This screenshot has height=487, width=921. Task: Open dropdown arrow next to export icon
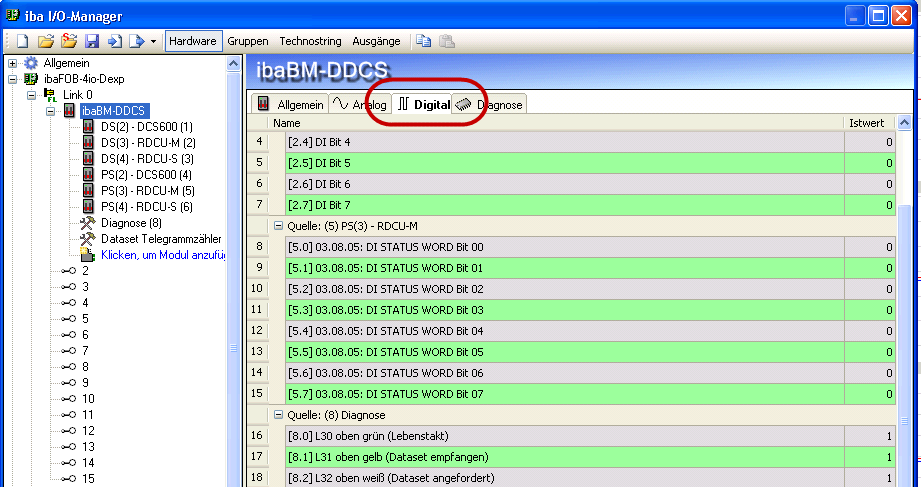[x=153, y=42]
